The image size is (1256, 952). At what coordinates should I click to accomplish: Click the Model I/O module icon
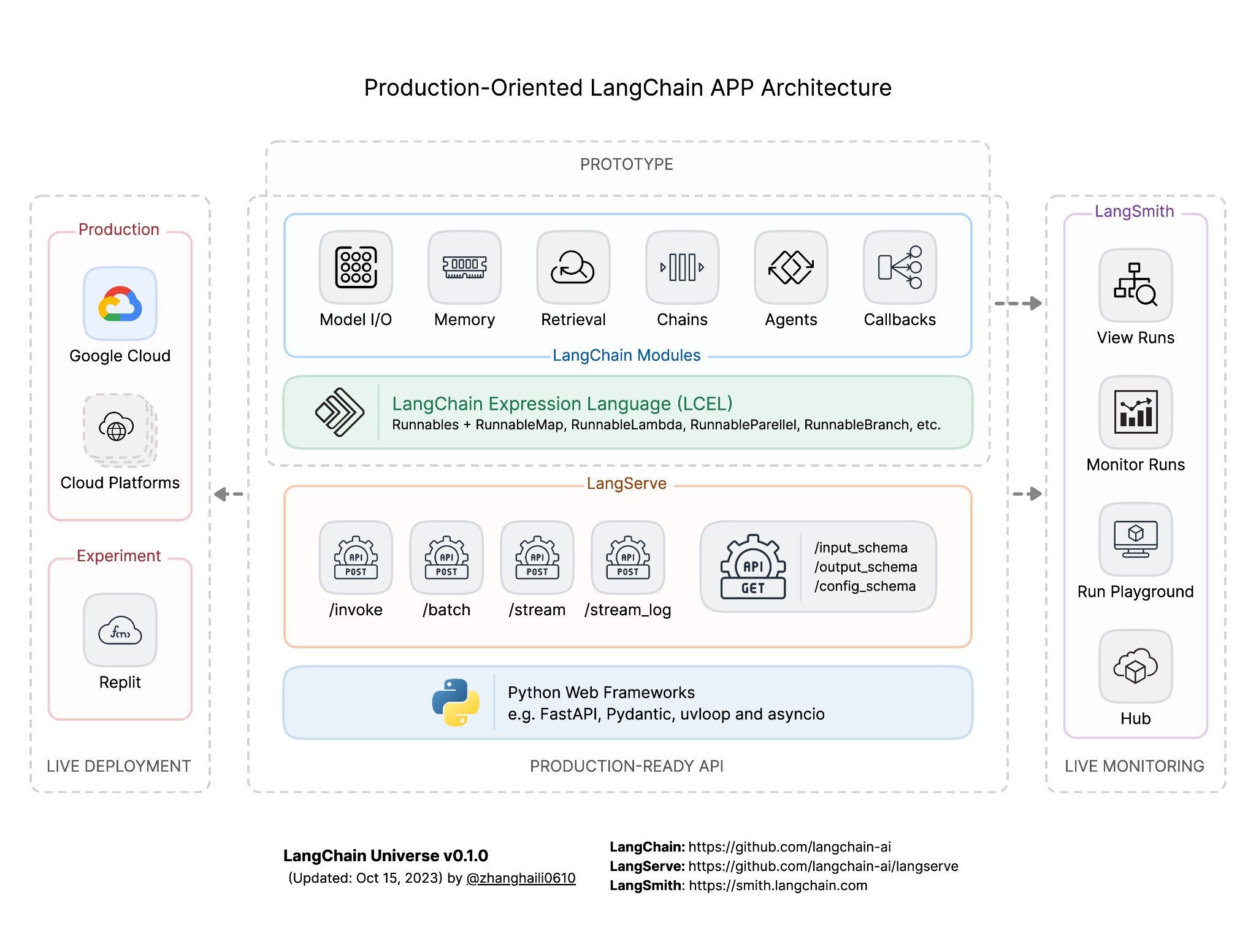(x=356, y=267)
